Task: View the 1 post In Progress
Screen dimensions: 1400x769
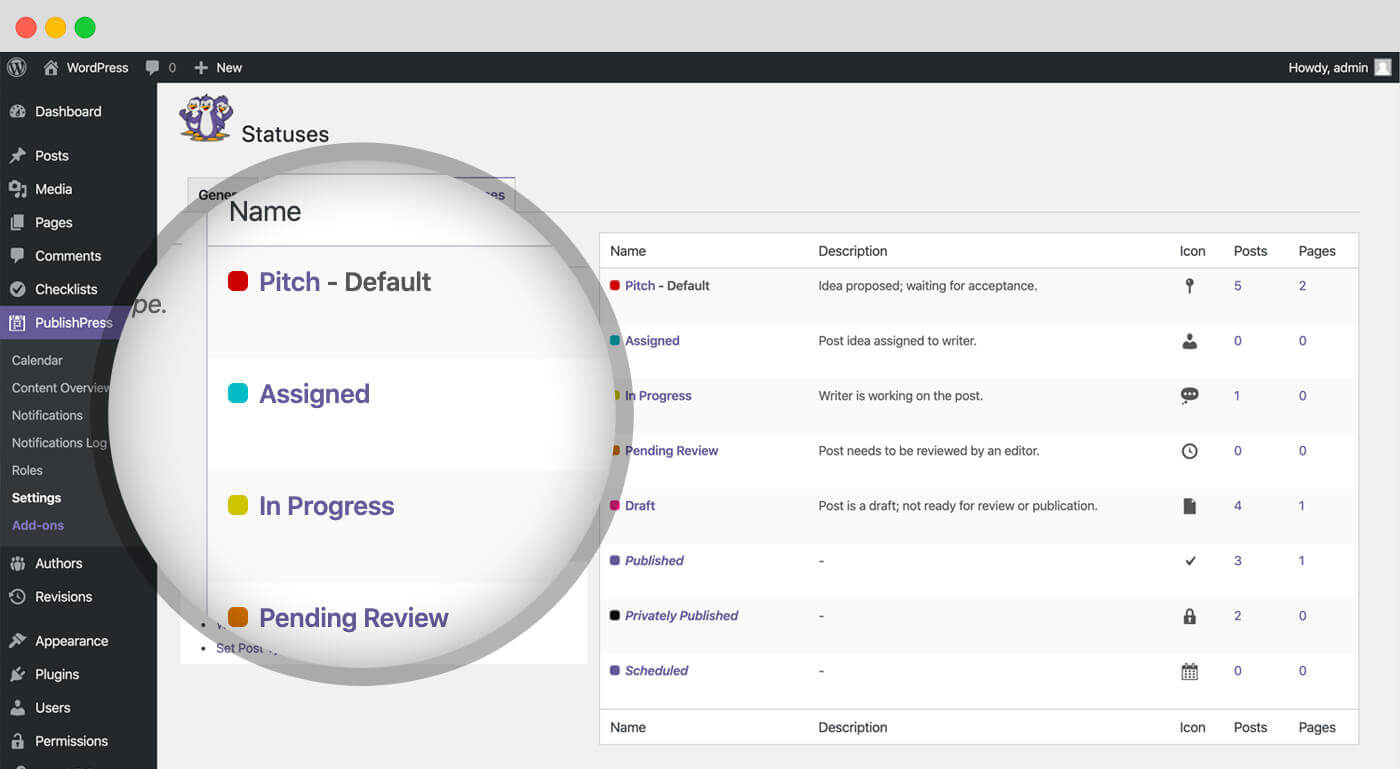Action: pos(1237,396)
